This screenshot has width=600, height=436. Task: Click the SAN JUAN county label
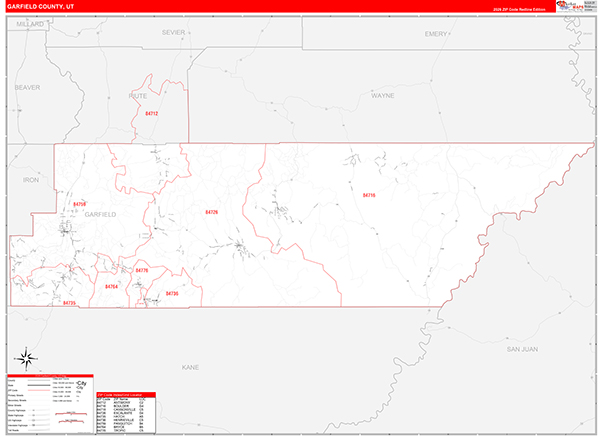522,349
